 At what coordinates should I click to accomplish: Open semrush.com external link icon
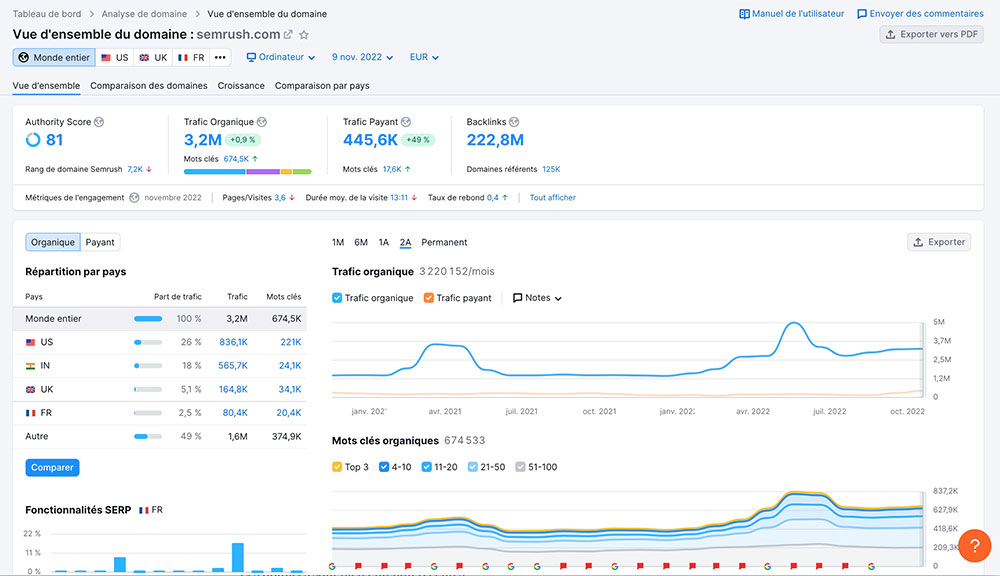288,34
